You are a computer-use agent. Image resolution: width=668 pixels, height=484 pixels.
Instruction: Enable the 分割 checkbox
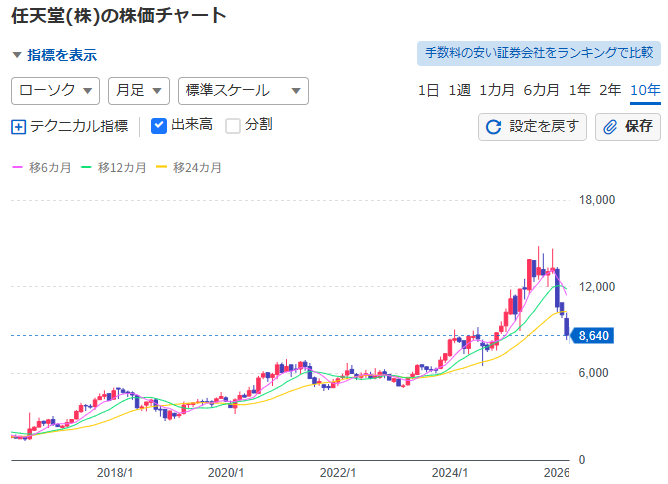click(233, 125)
